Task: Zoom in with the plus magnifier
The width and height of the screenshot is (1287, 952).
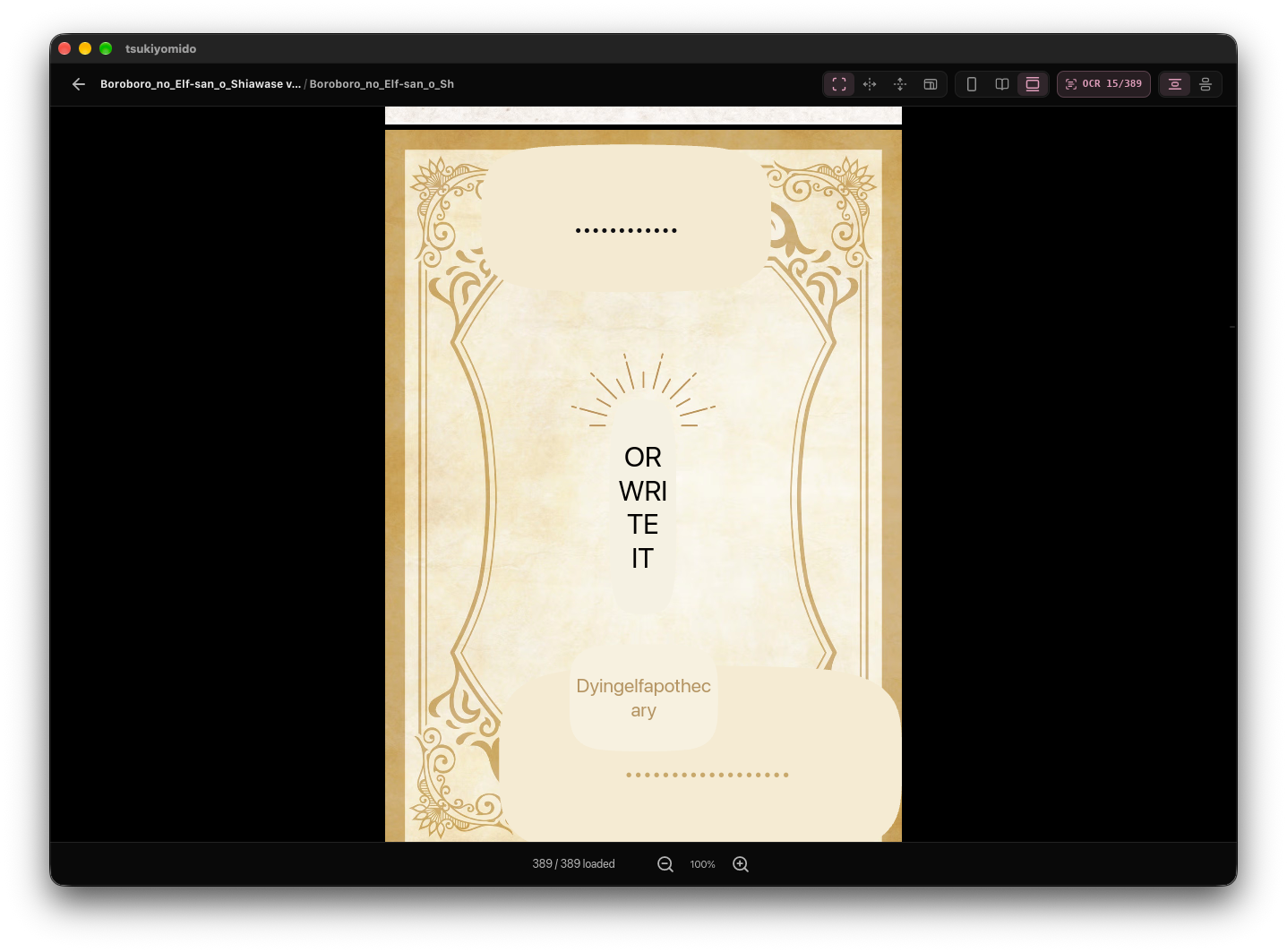Action: coord(741,864)
